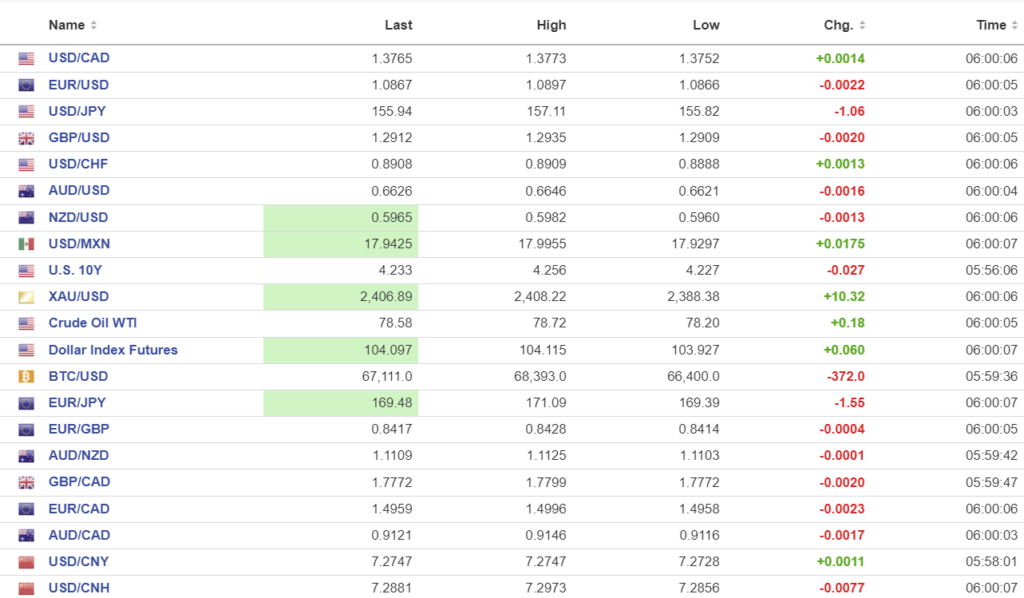
Task: Click the Last column header
Action: [398, 25]
